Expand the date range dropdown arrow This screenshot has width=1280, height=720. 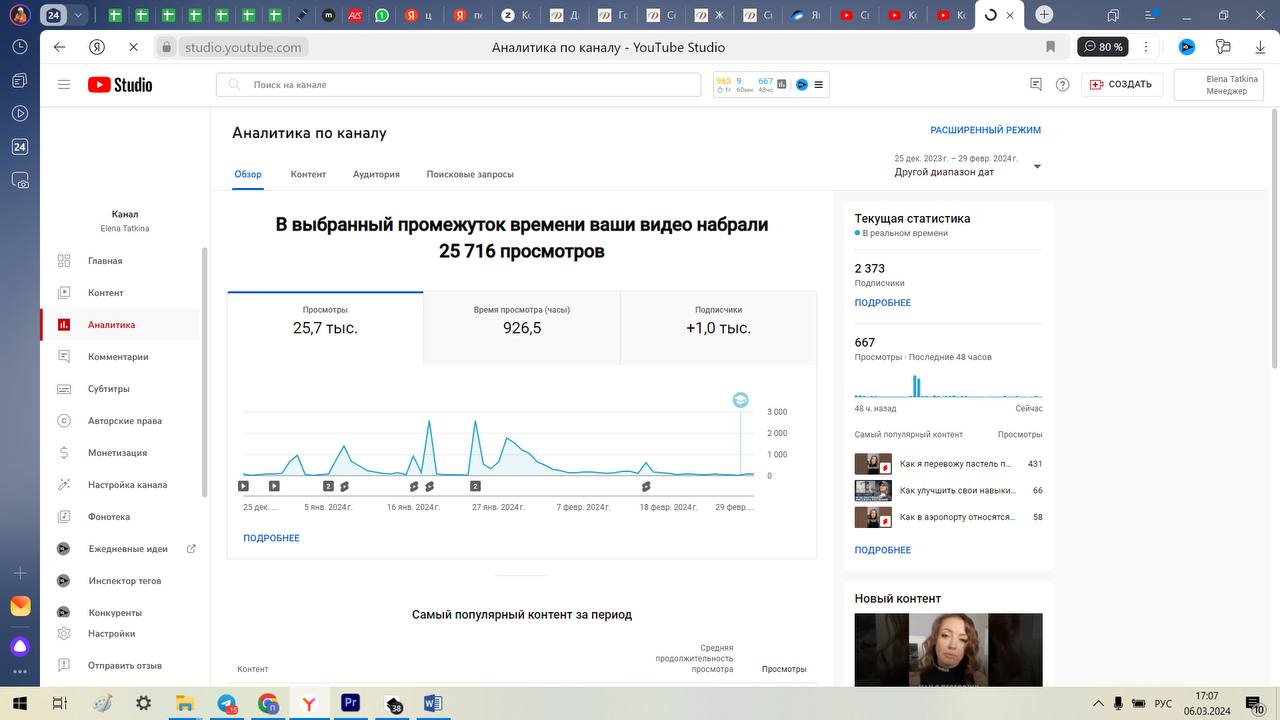tap(1037, 166)
